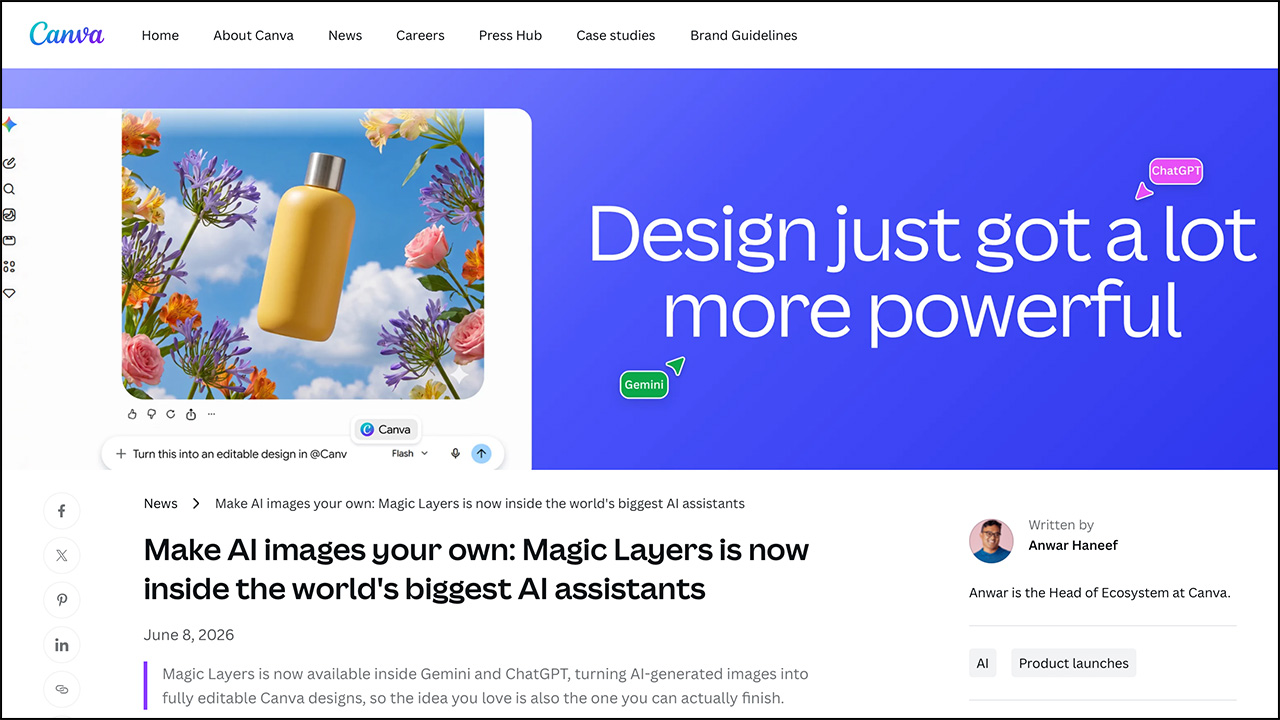Image resolution: width=1280 pixels, height=720 pixels.
Task: Share the article on Pinterest
Action: pyautogui.click(x=62, y=600)
